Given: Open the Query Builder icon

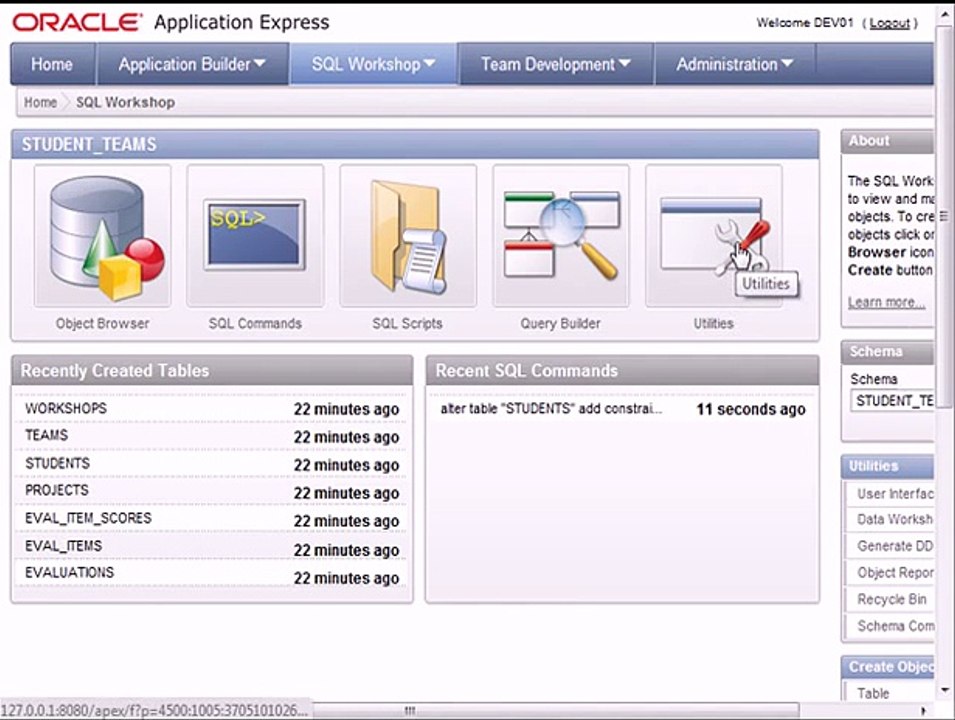Looking at the screenshot, I should click(561, 236).
